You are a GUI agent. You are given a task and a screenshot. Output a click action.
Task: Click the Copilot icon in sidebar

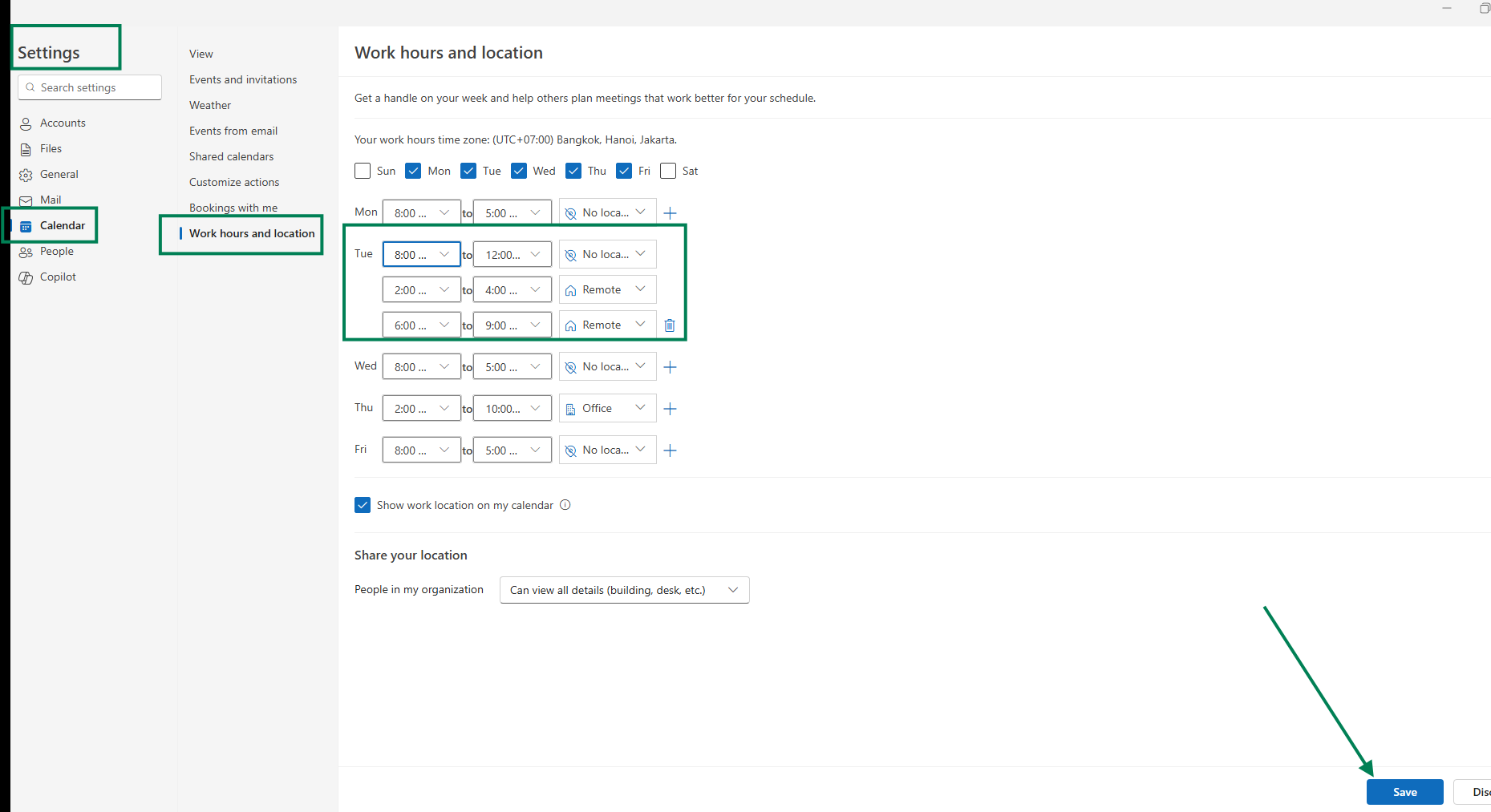[x=26, y=277]
